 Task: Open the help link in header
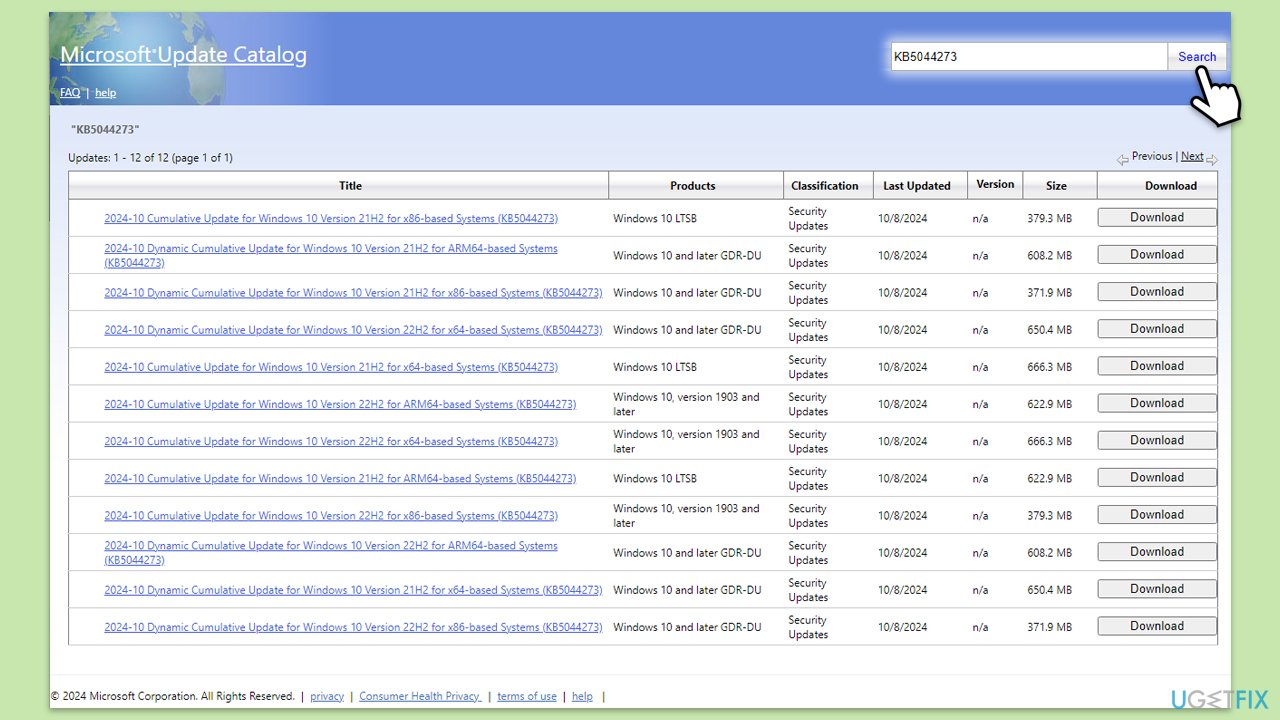pos(105,93)
